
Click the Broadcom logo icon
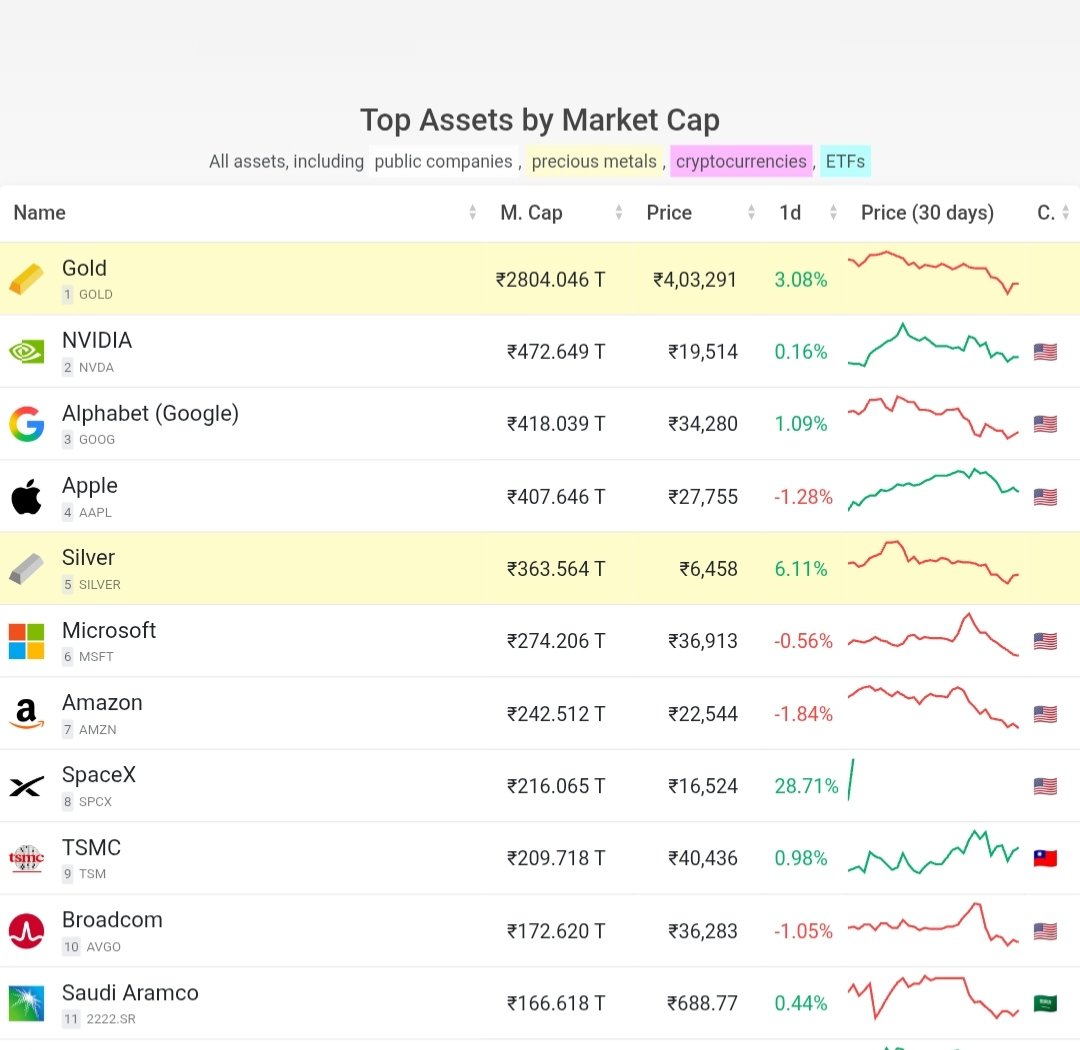coord(26,931)
